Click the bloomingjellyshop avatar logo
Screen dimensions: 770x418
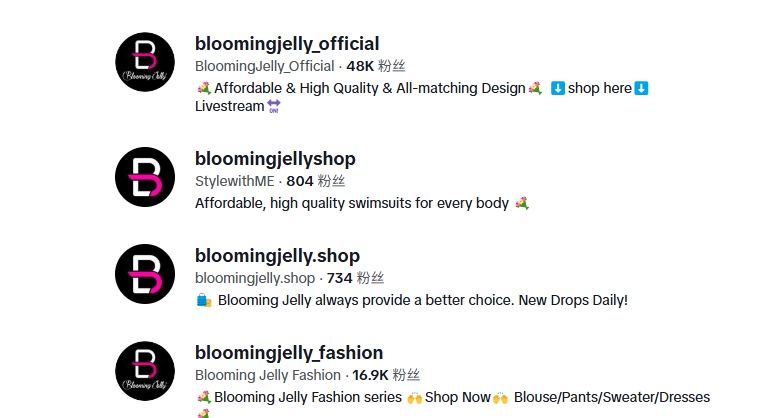pos(145,177)
